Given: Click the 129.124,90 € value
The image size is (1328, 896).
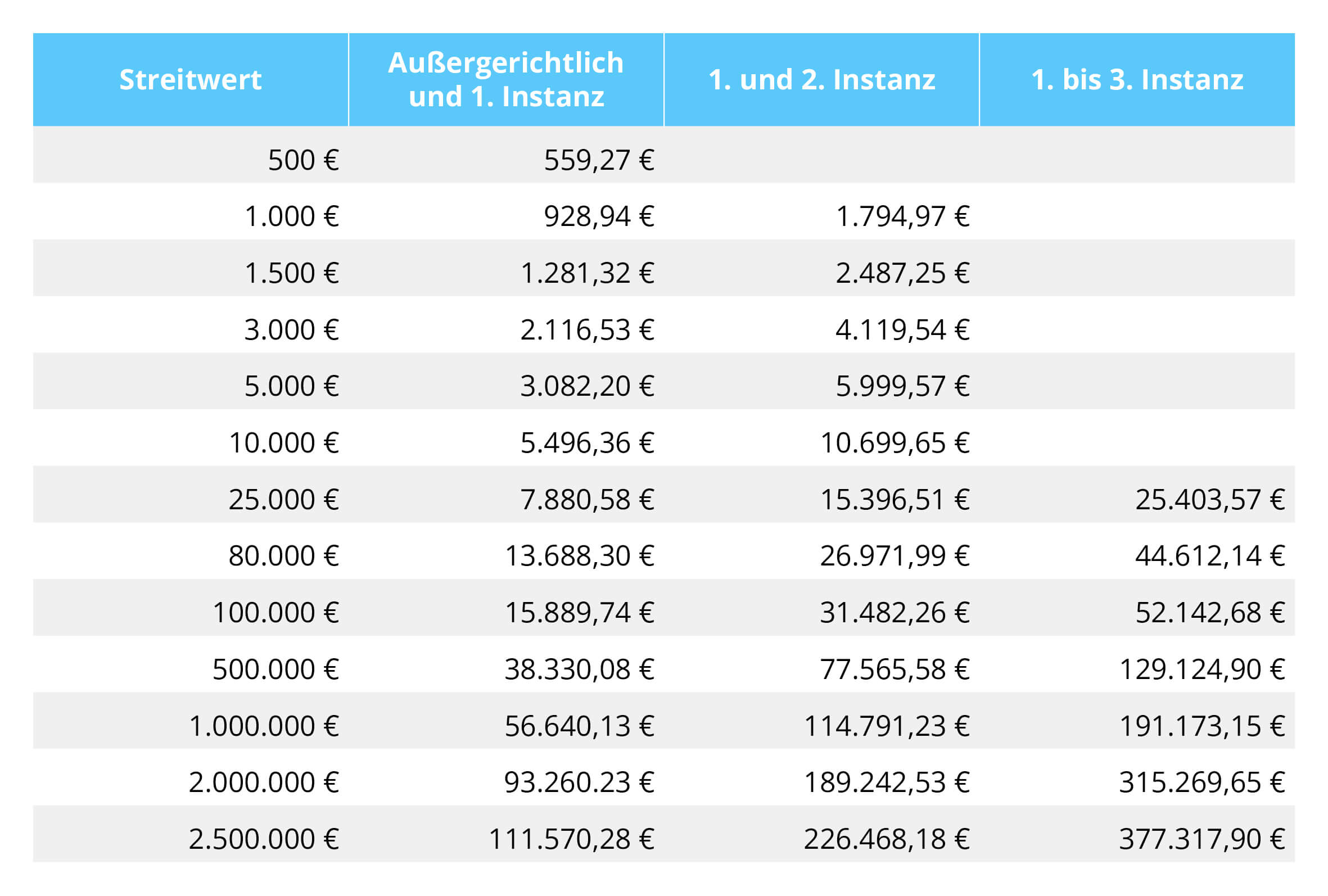Looking at the screenshot, I should point(1202,669).
